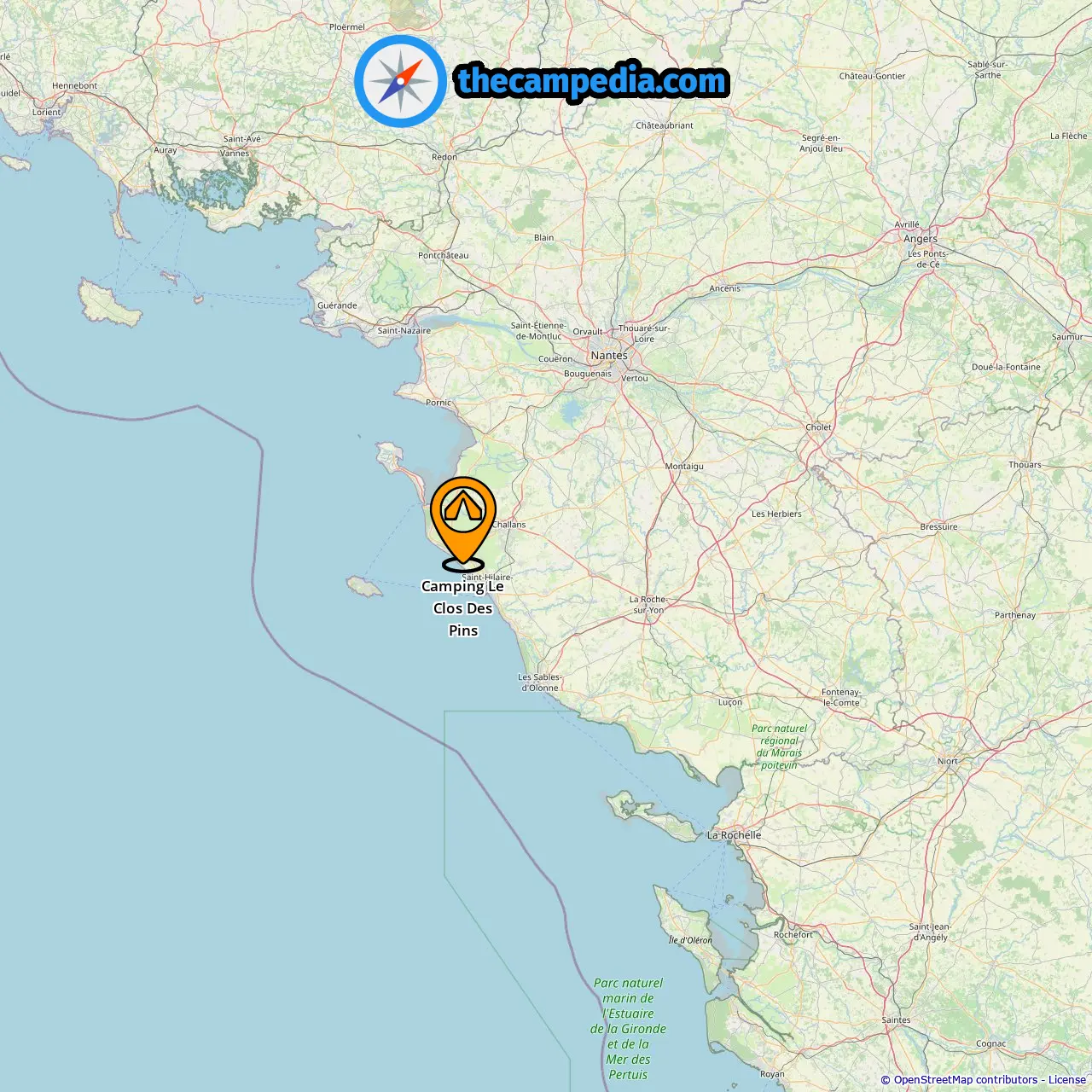Viewport: 1092px width, 1092px height.
Task: Open the thecampedia.com logo text
Action: (592, 81)
